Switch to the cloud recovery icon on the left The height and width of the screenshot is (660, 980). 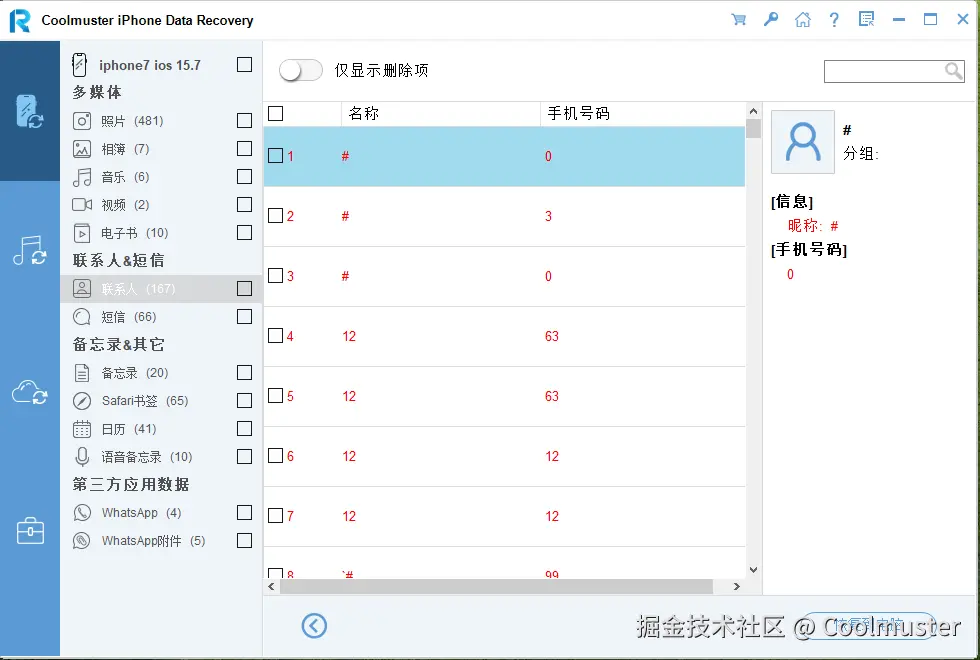[30, 390]
